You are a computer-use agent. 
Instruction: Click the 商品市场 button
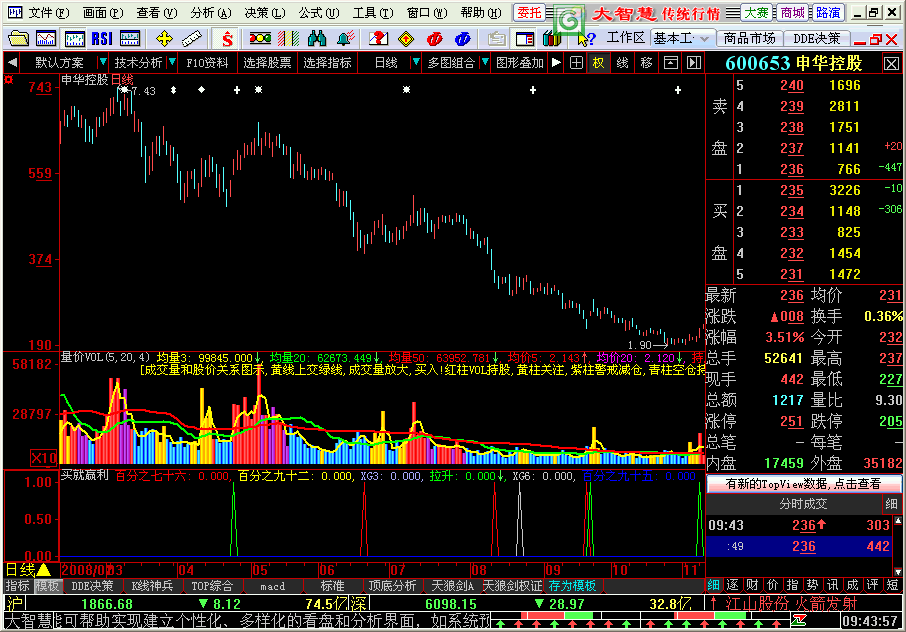749,39
